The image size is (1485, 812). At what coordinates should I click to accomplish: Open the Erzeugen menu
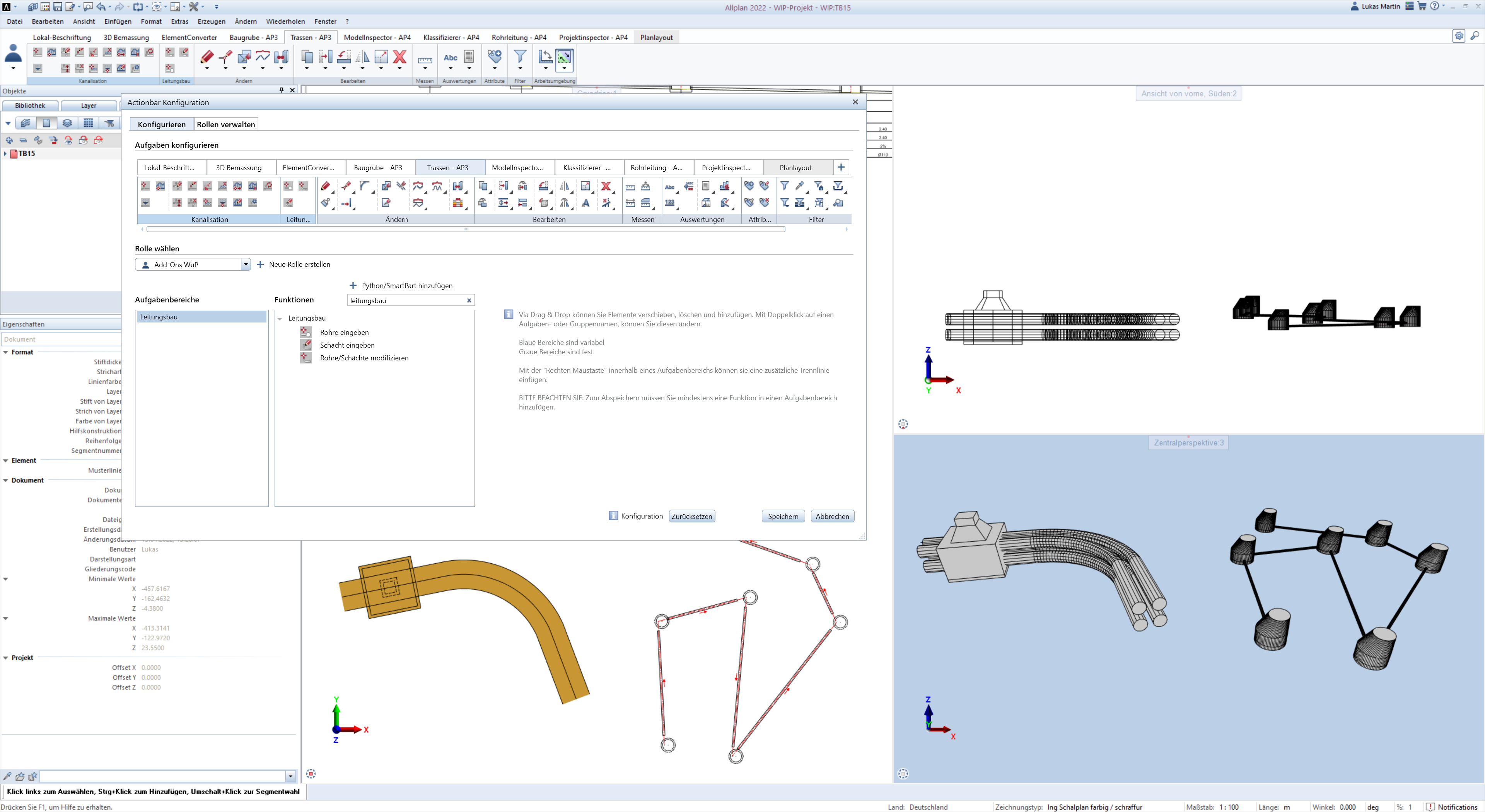(x=211, y=21)
